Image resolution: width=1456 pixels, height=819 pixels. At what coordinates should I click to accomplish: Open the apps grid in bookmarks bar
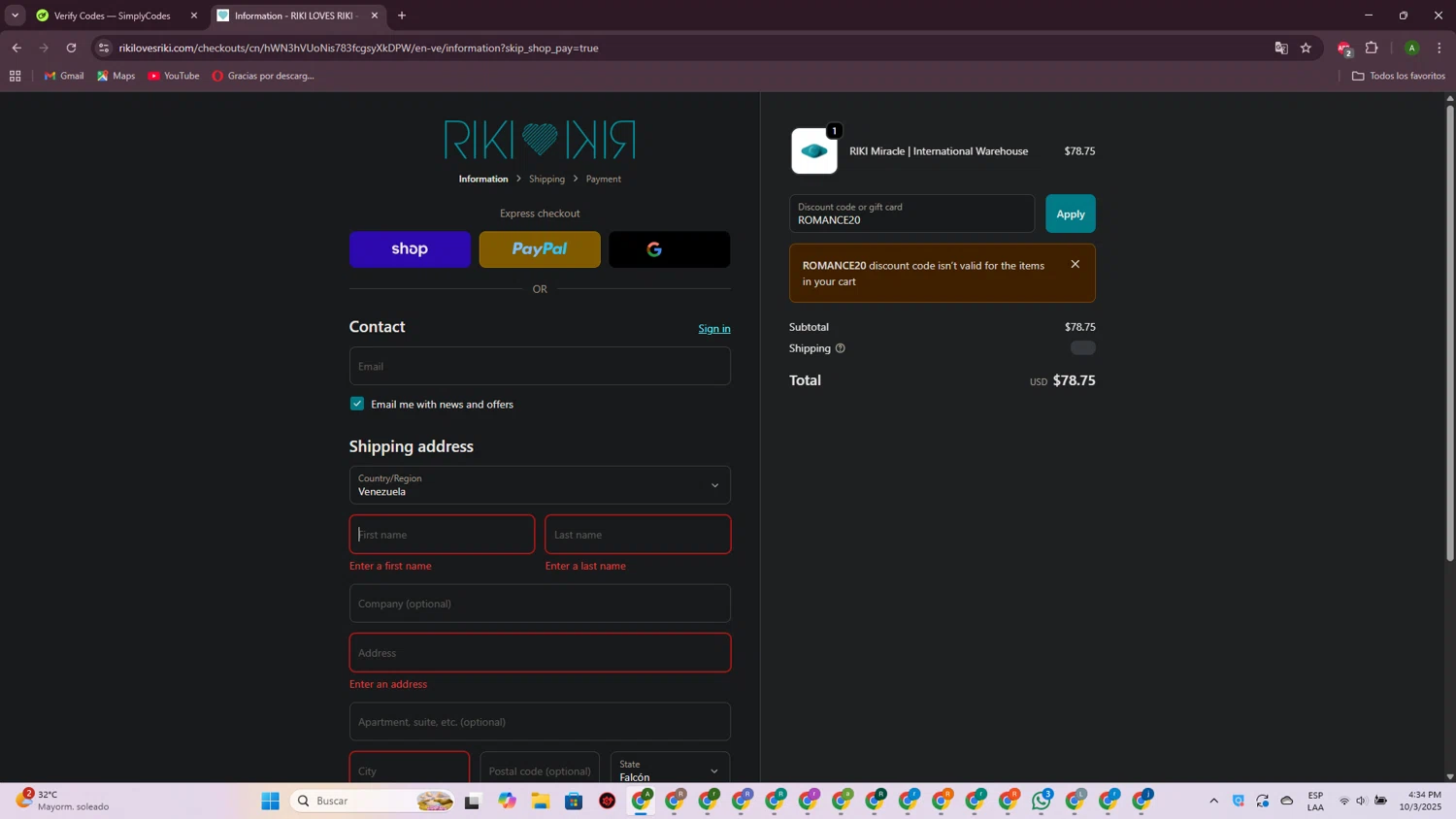coord(15,76)
